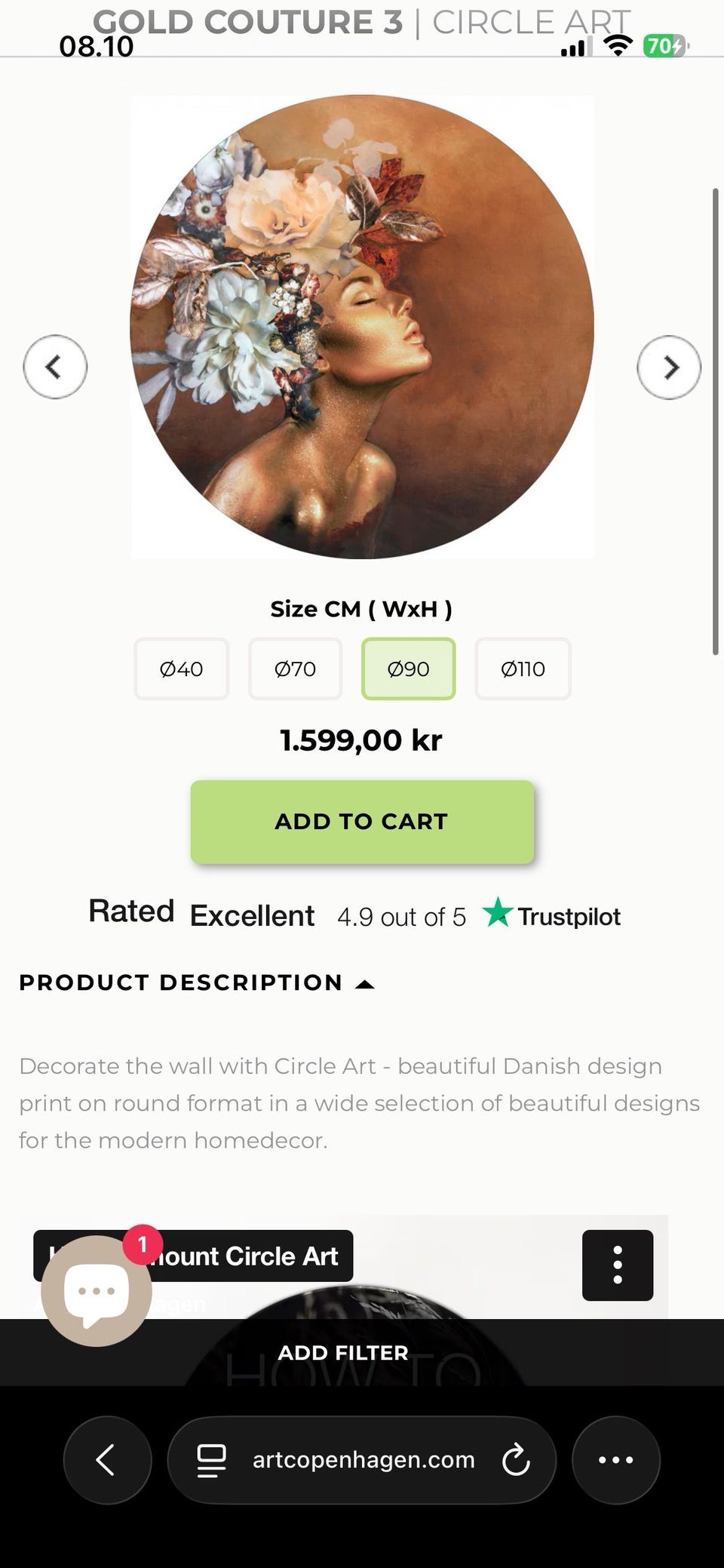Tap the tabs icon beside the URL

211,1459
